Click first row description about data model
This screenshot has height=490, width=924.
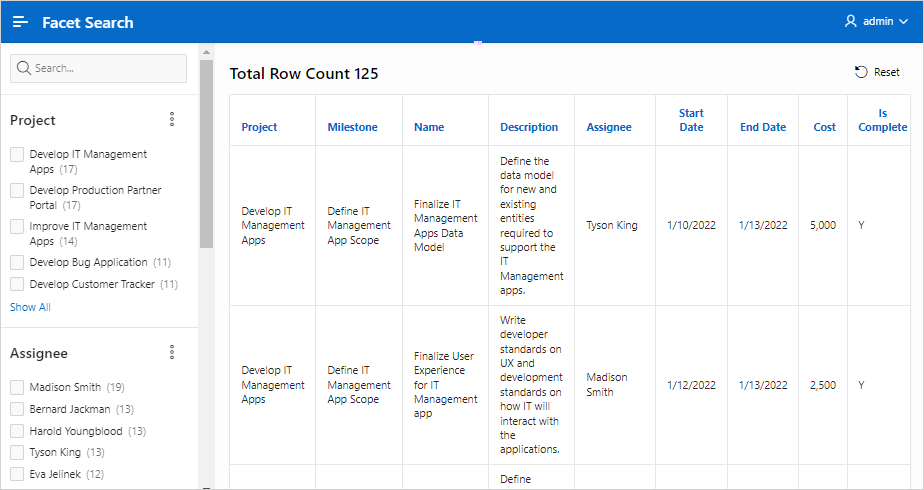[532, 226]
